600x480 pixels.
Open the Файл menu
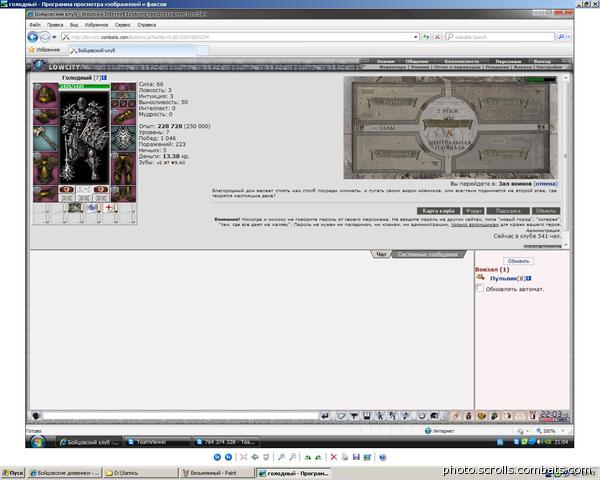click(x=35, y=25)
